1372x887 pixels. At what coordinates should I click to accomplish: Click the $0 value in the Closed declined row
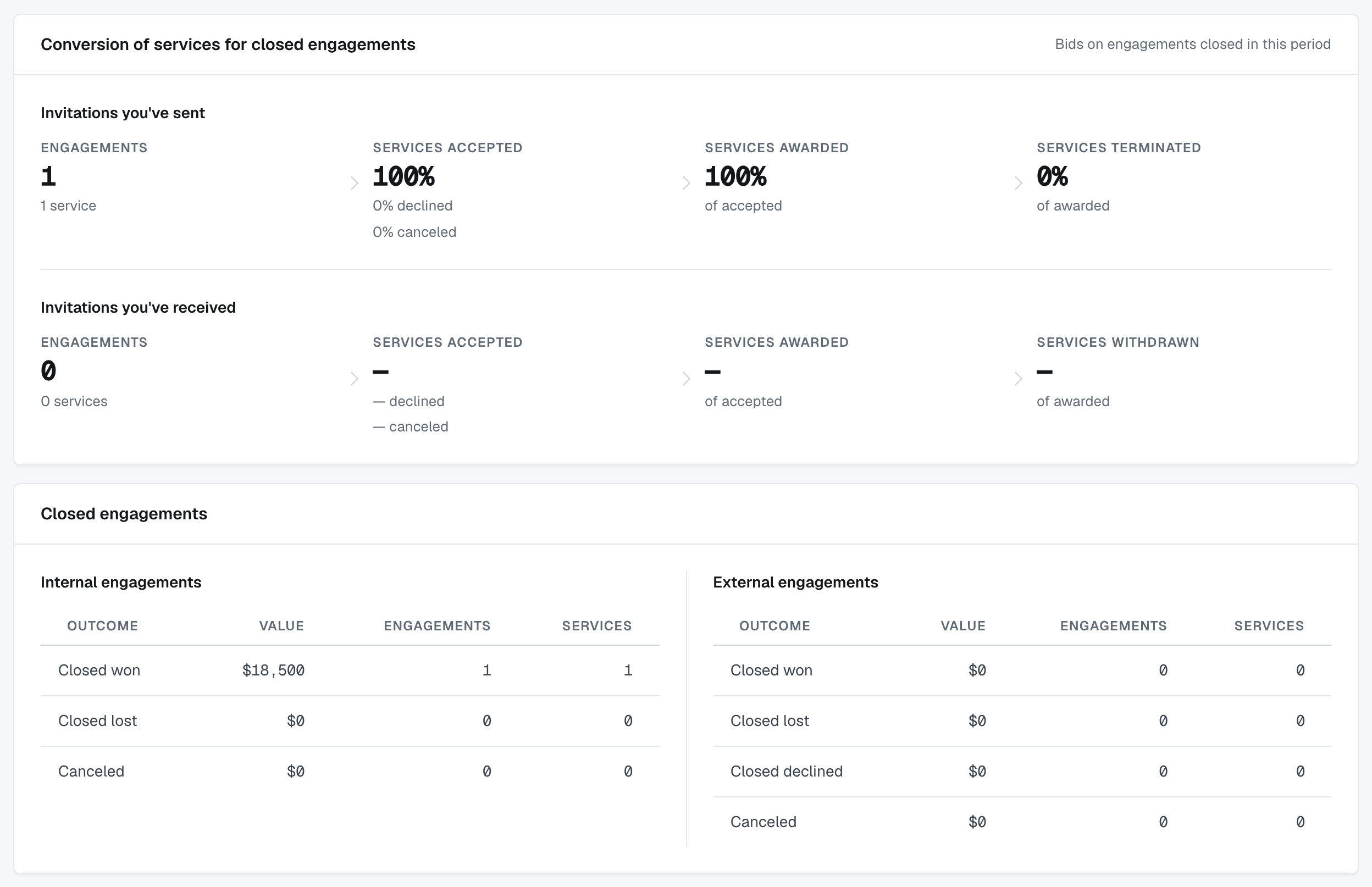[977, 772]
